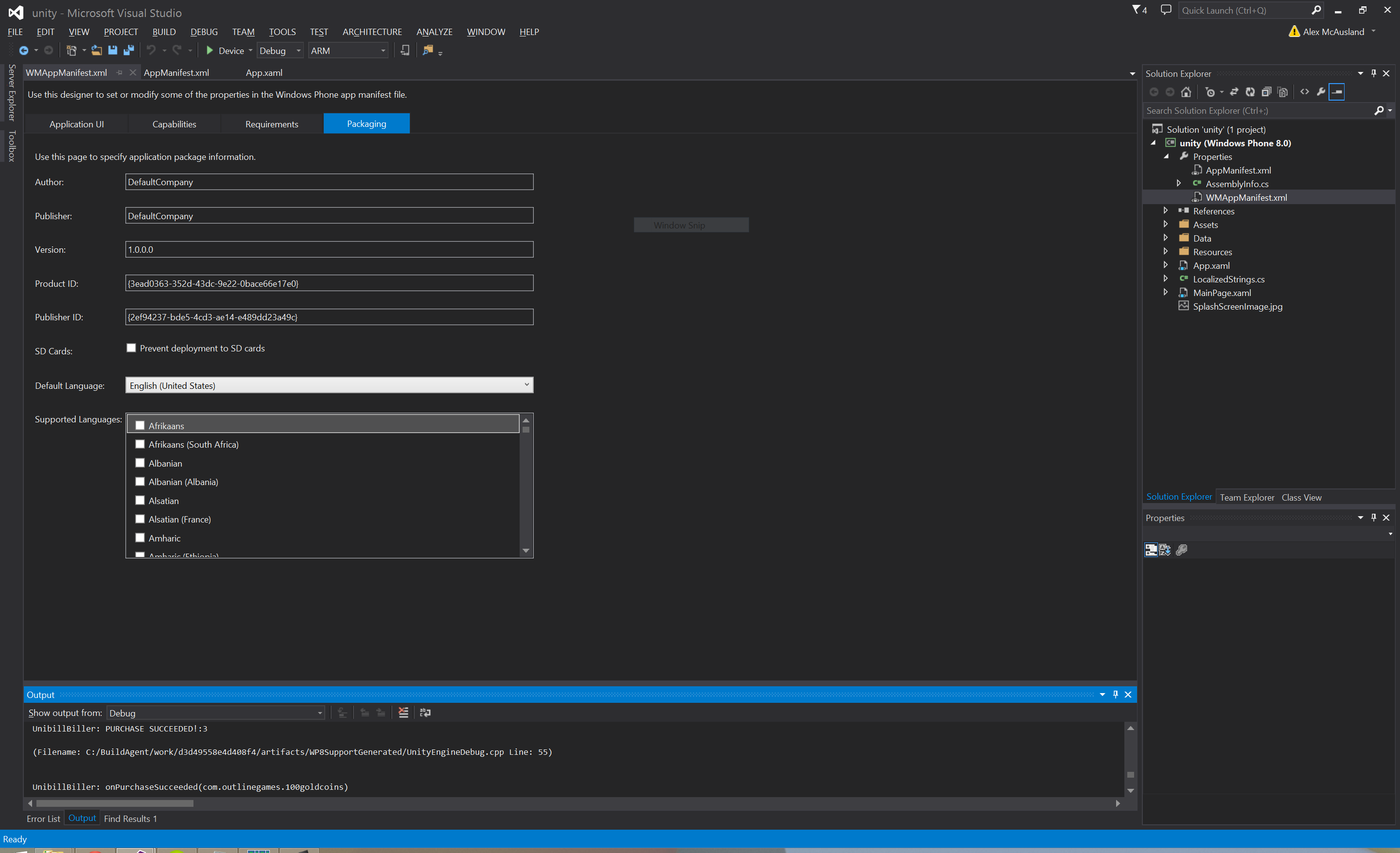
Task: Click the Find in Files toolbar icon
Action: [x=428, y=51]
